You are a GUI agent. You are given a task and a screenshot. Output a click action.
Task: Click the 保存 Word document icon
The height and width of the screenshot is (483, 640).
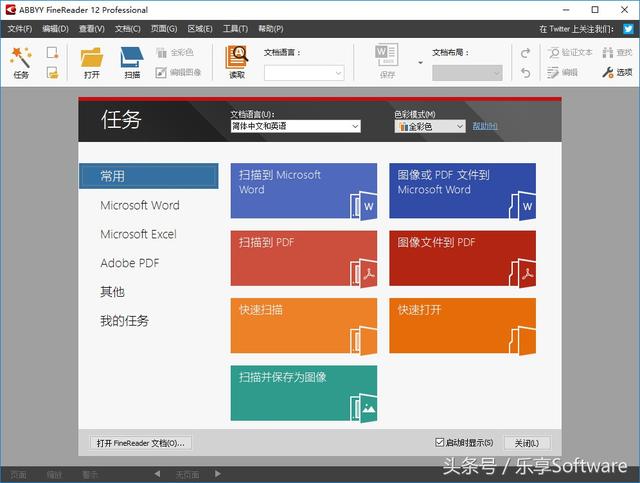point(387,55)
